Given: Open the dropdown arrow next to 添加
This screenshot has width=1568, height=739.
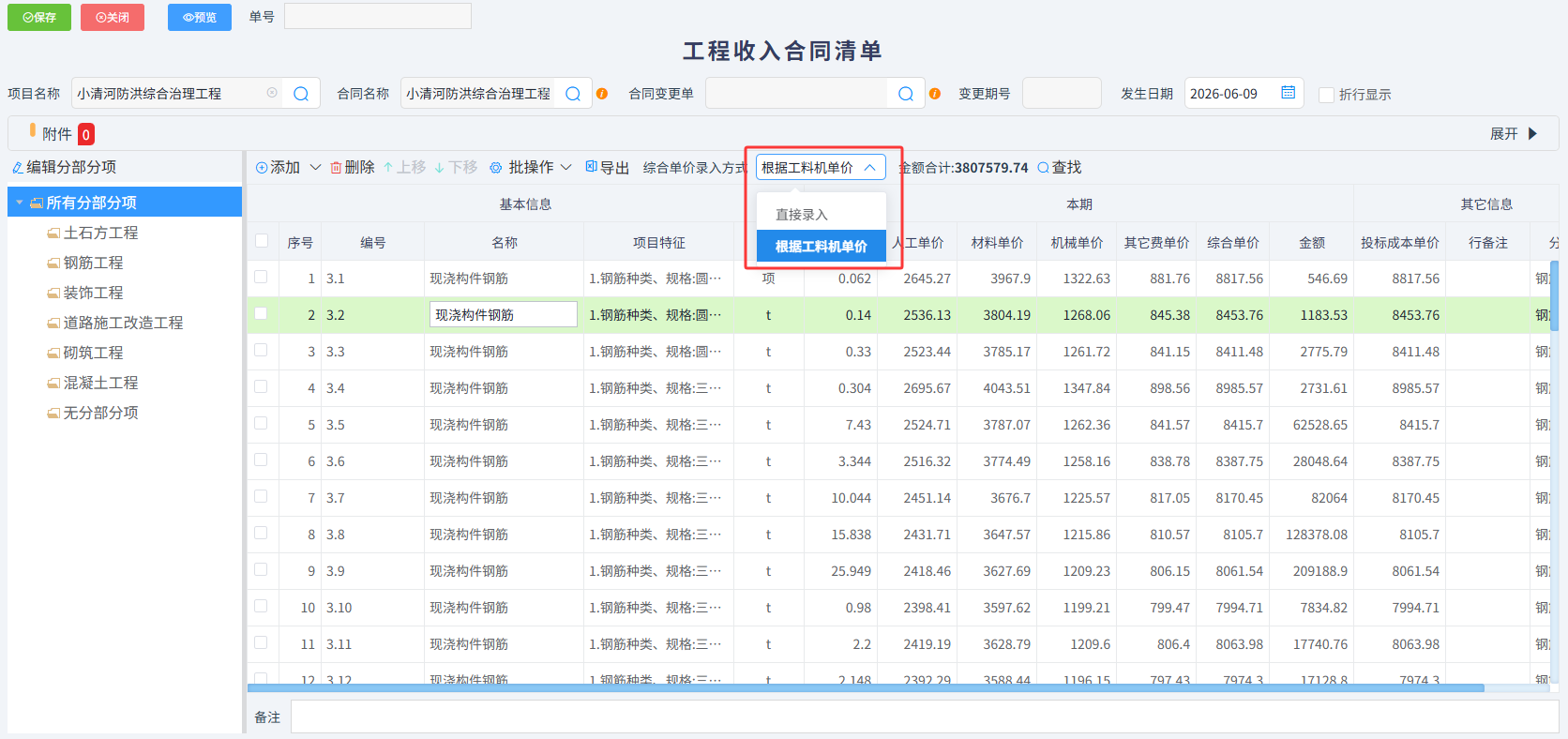Looking at the screenshot, I should point(315,167).
